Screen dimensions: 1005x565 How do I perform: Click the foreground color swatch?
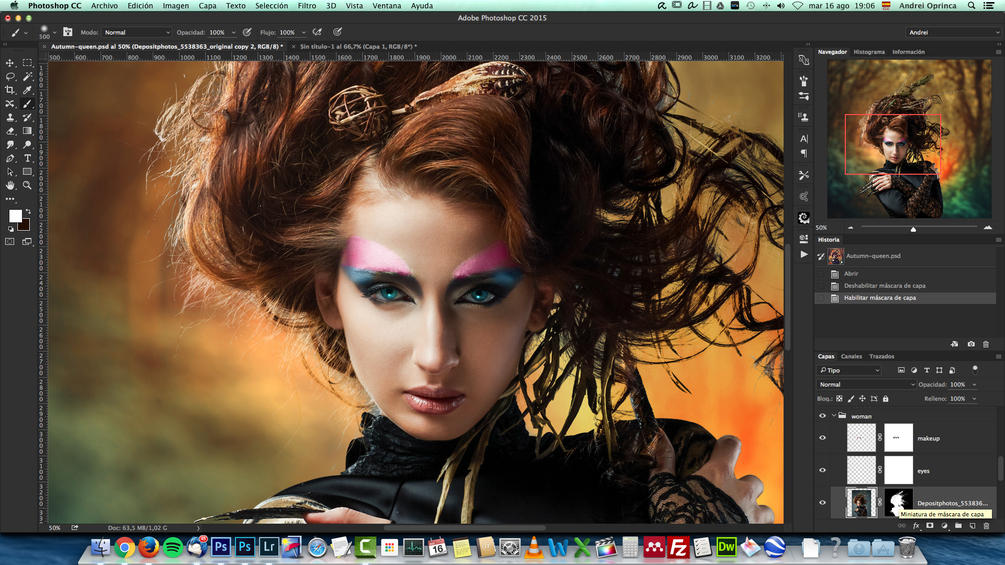[15, 216]
